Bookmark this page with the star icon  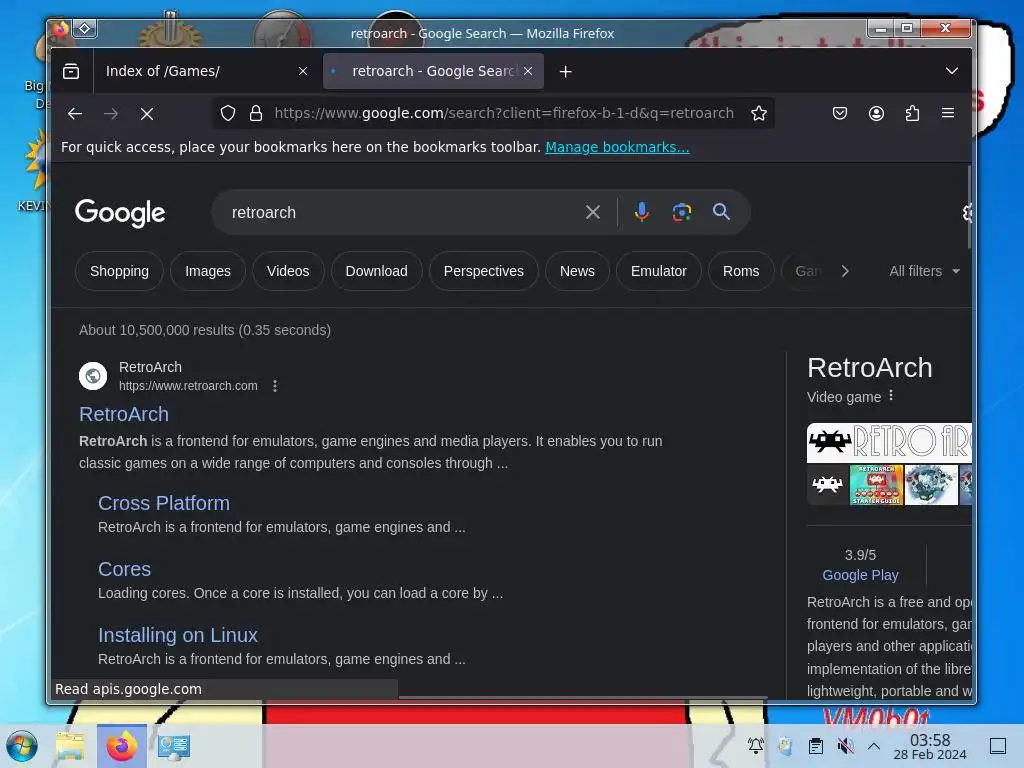pos(758,114)
